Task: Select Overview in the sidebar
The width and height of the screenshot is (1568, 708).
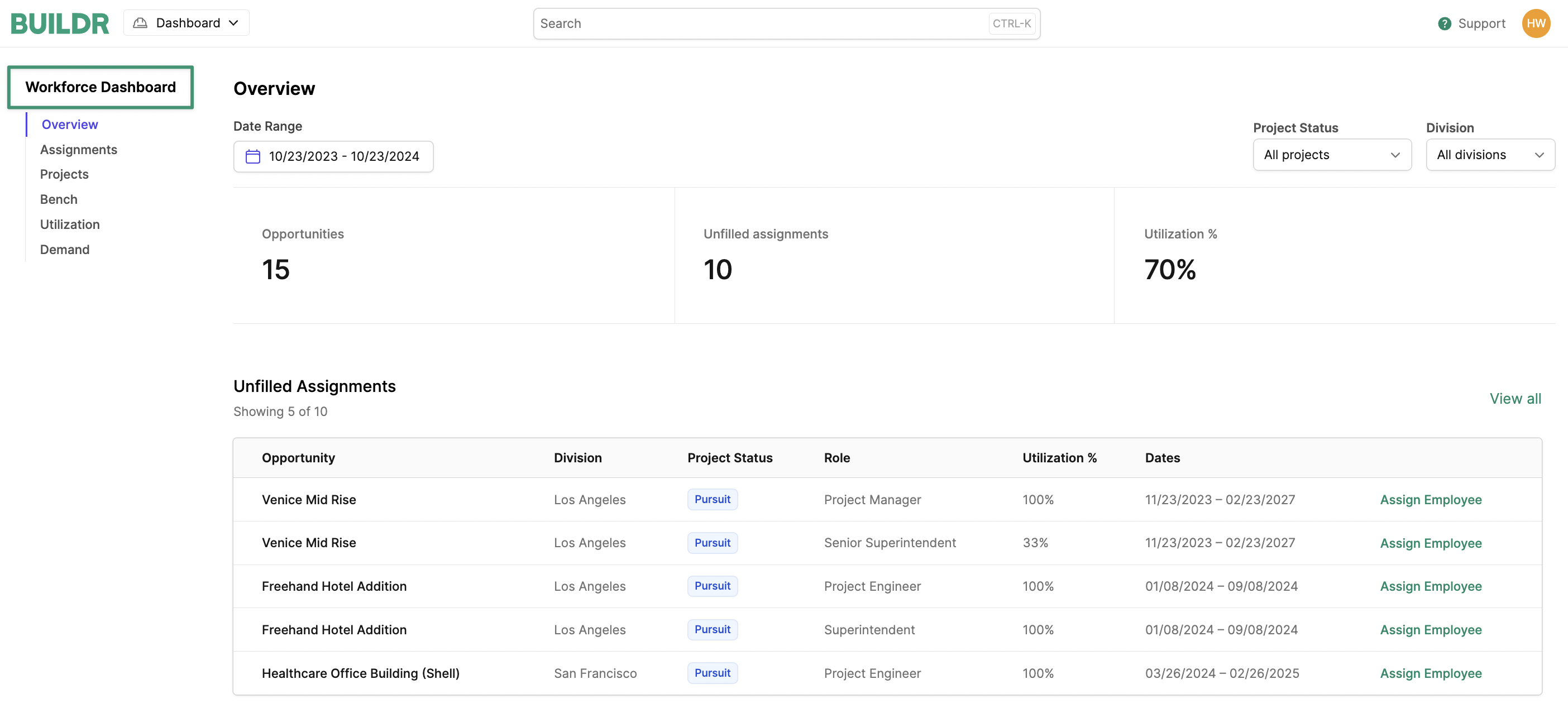Action: pyautogui.click(x=69, y=124)
